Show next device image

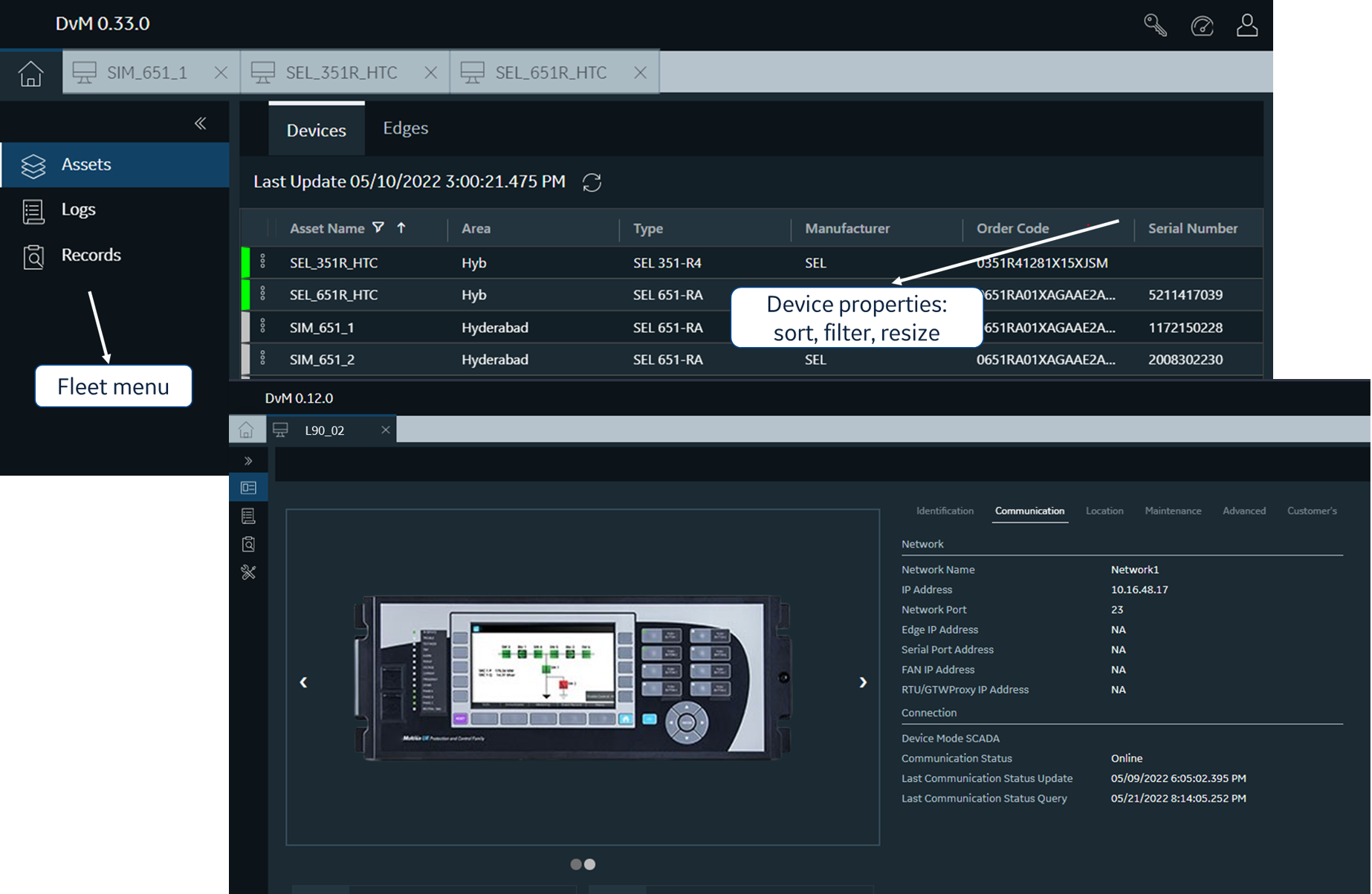863,682
